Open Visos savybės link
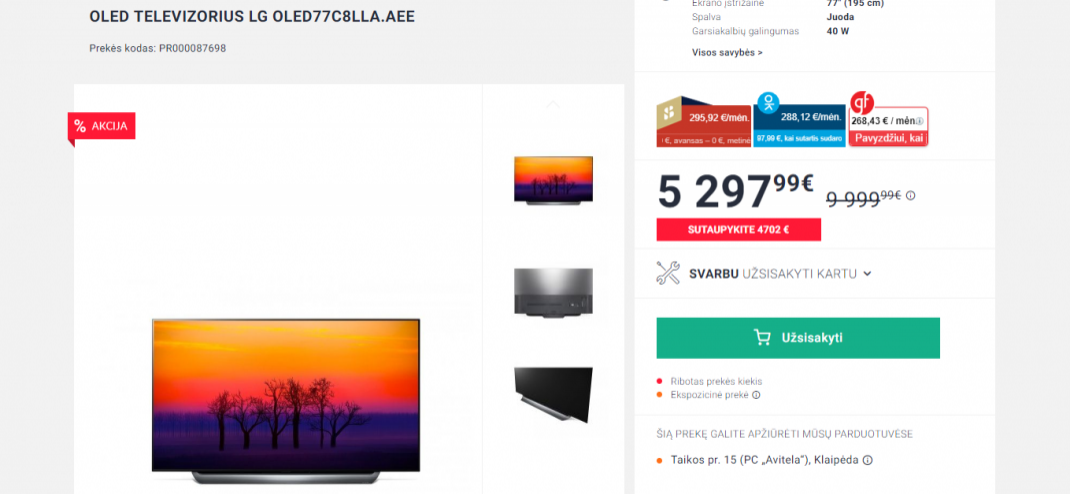The height and width of the screenshot is (494, 1070). tap(727, 53)
